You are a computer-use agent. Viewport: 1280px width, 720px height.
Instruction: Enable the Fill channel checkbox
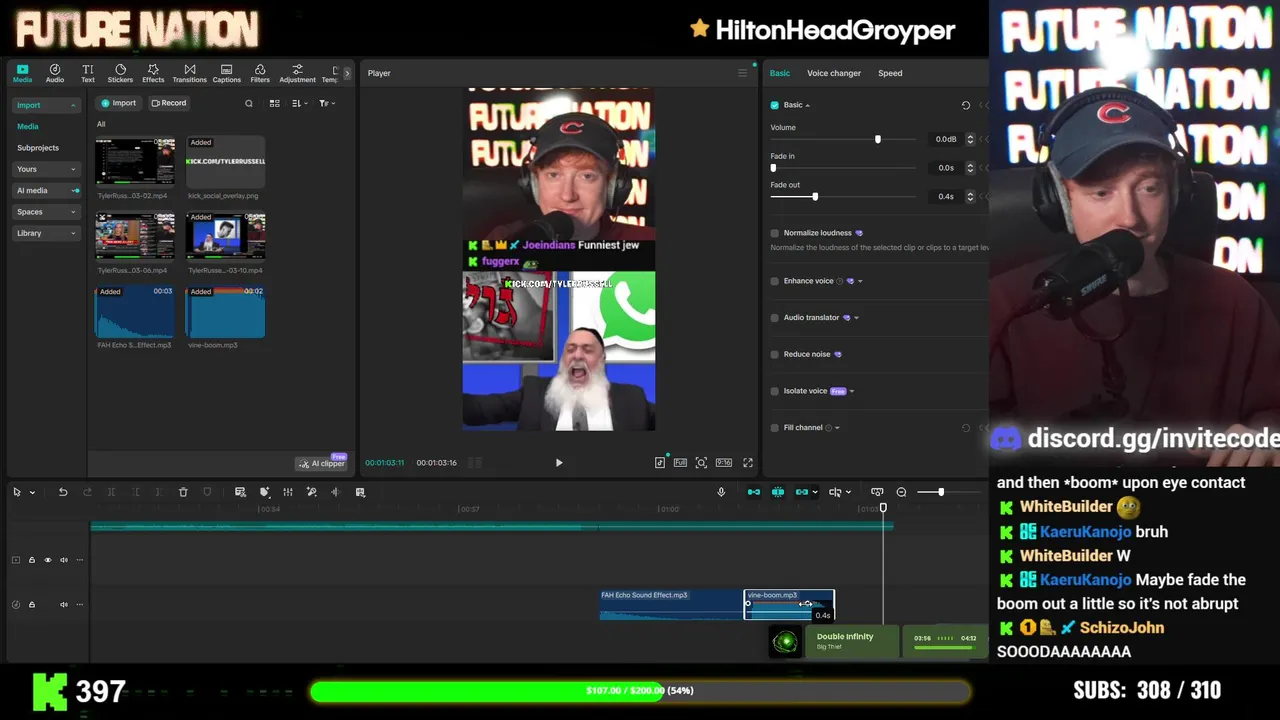coord(775,428)
